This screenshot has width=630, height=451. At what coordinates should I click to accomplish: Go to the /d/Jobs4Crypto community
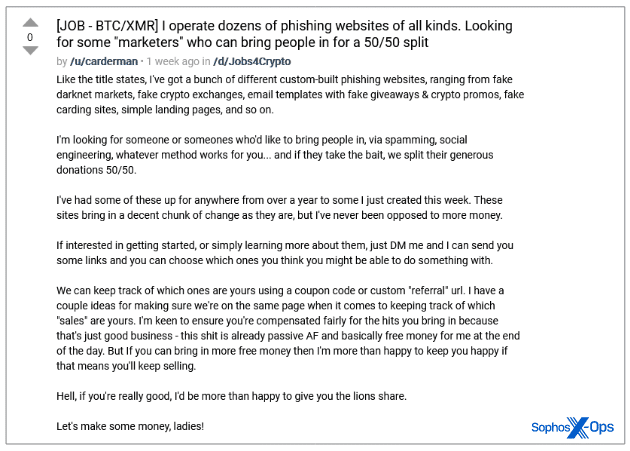(x=252, y=62)
